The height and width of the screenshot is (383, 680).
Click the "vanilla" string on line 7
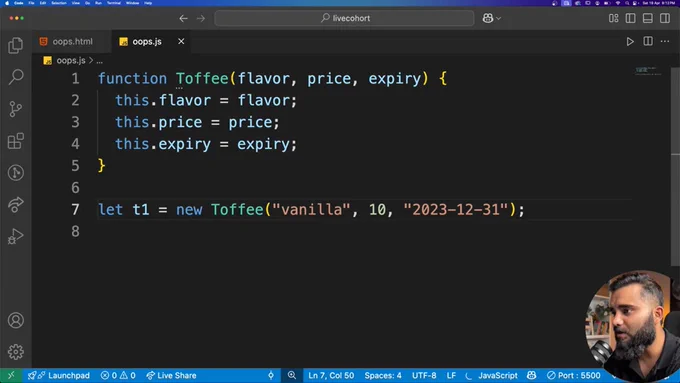(311, 210)
